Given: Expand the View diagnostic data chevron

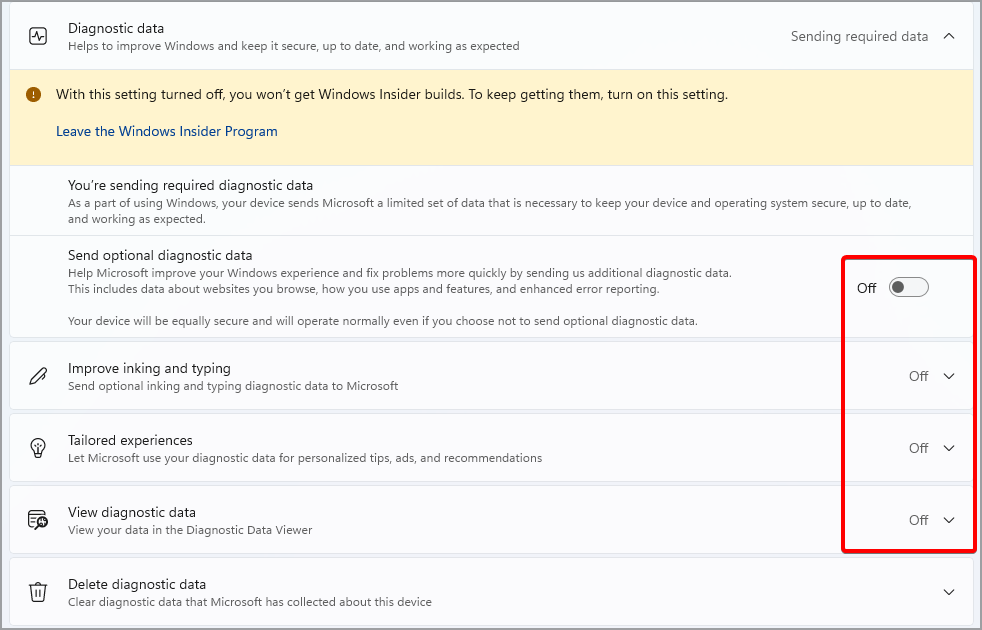Looking at the screenshot, I should [949, 520].
